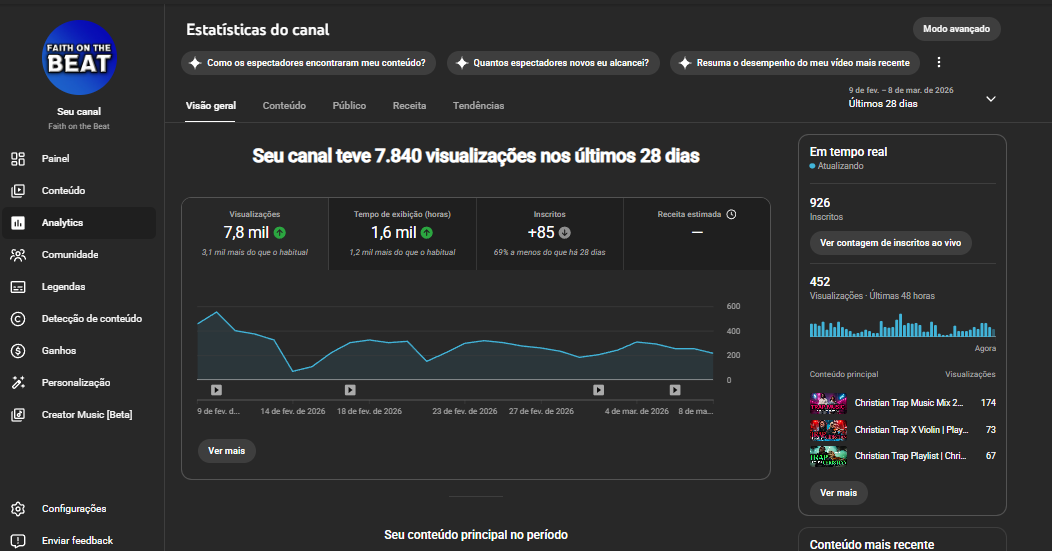Click the 14 de fev. de 2026 axis label
Viewport: 1052px width, 551px height.
pos(293,411)
